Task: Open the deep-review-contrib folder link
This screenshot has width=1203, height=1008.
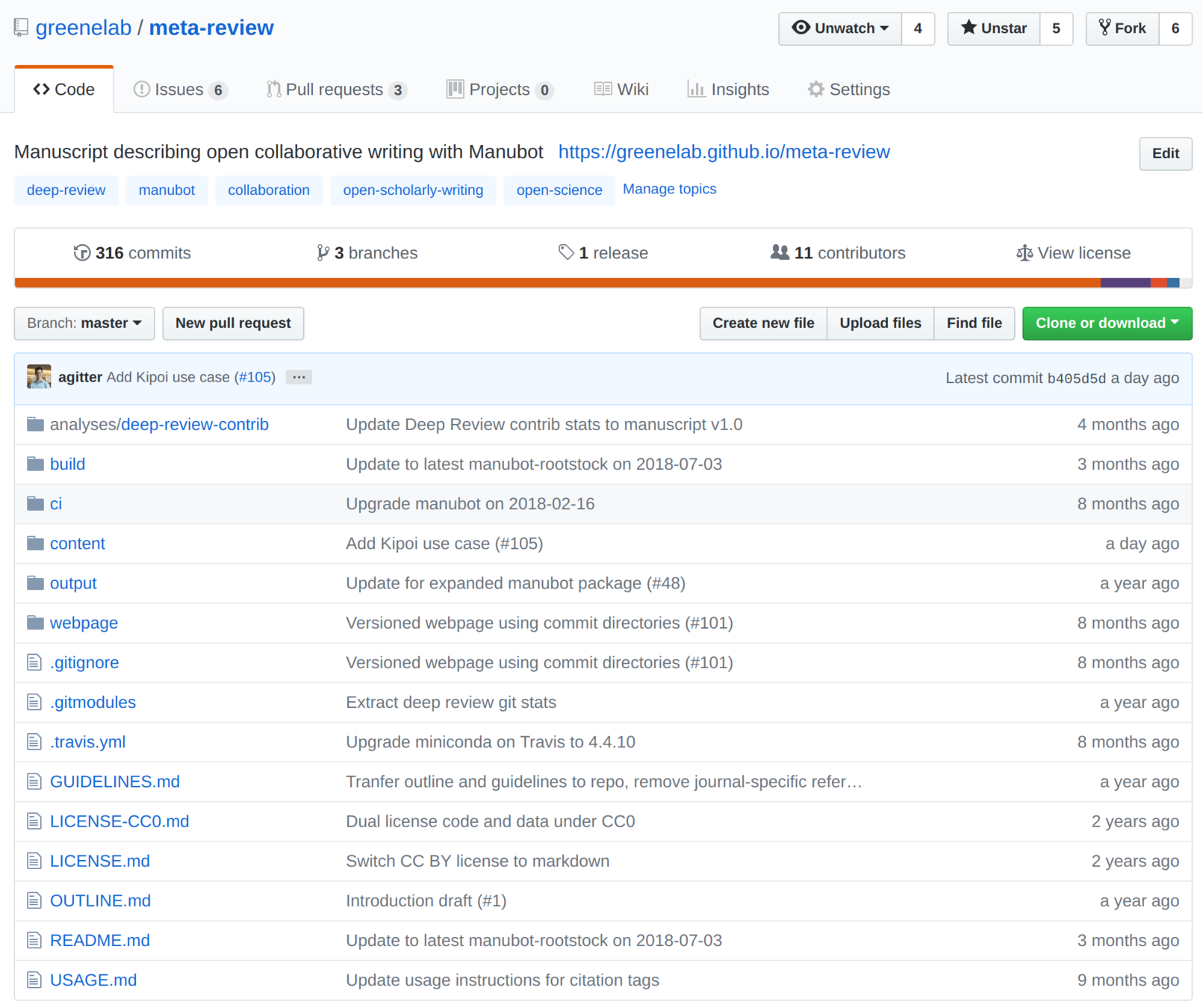Action: pos(195,425)
